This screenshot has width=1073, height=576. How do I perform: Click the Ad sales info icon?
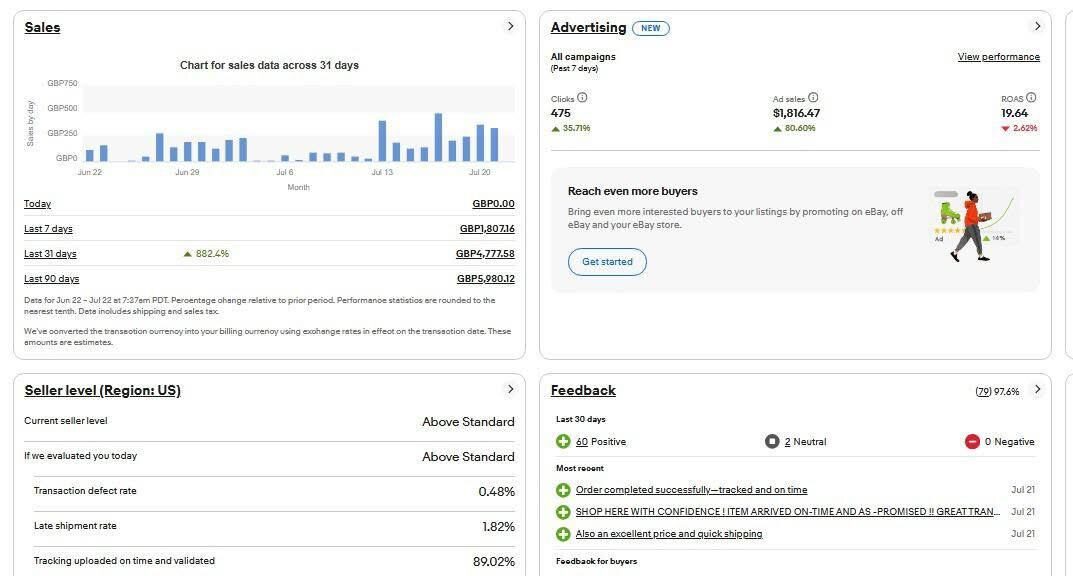click(x=813, y=98)
